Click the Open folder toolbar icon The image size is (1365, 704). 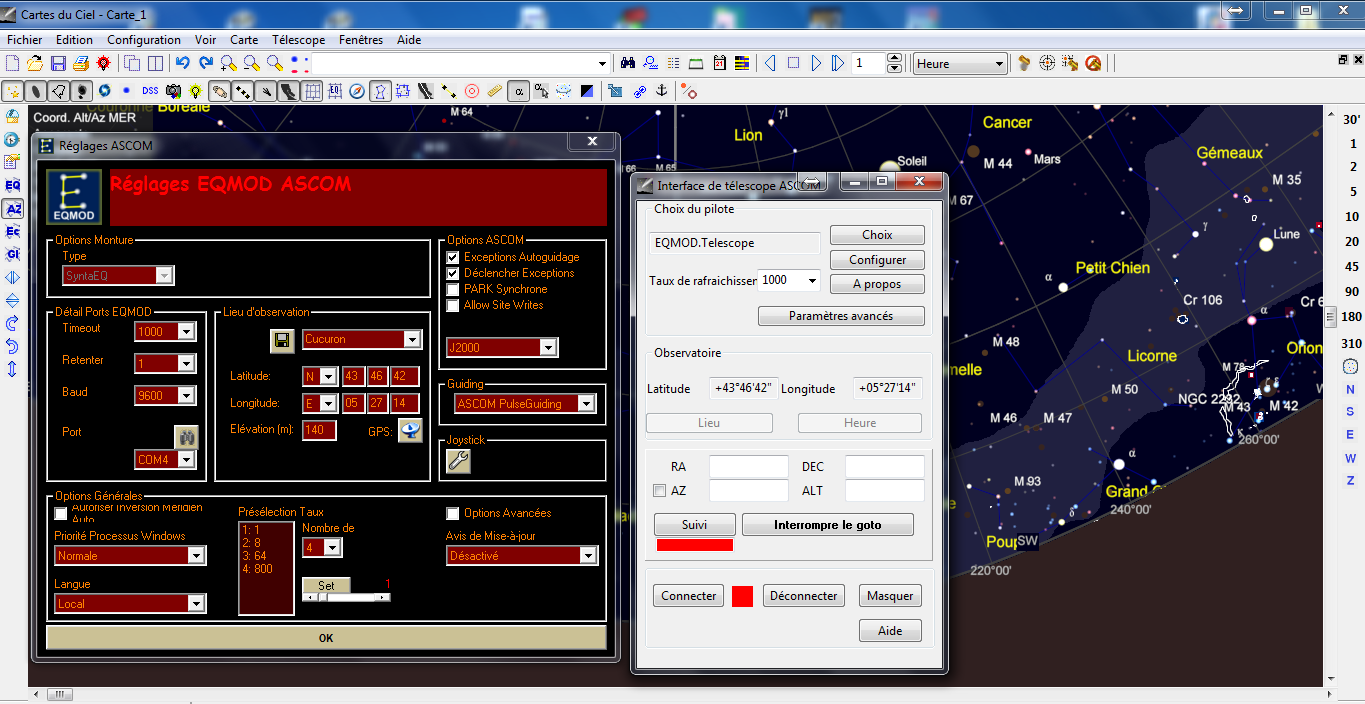(x=35, y=63)
